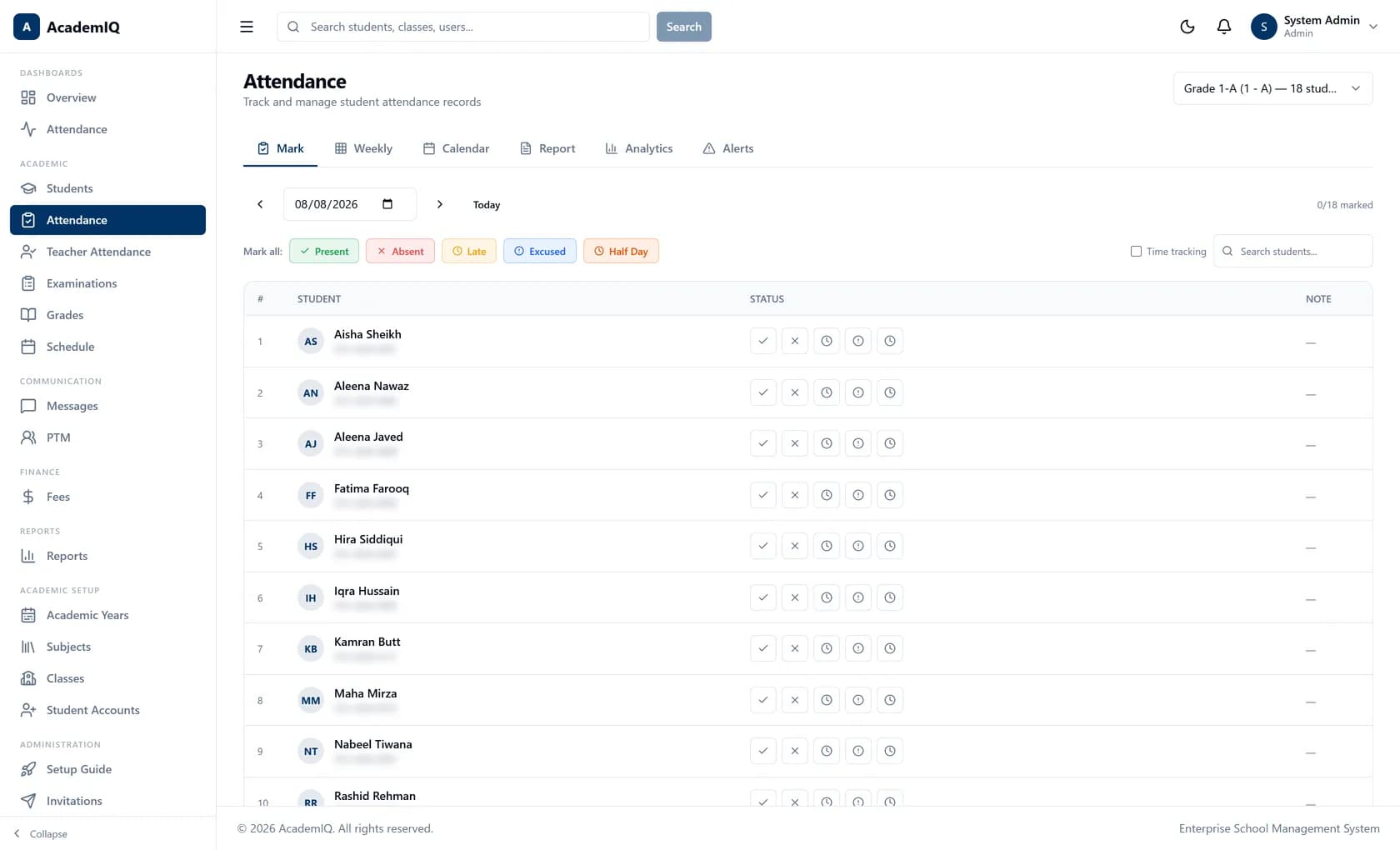Mark Fatima Farooq late with clock icon
The image size is (1400, 850).
point(827,495)
